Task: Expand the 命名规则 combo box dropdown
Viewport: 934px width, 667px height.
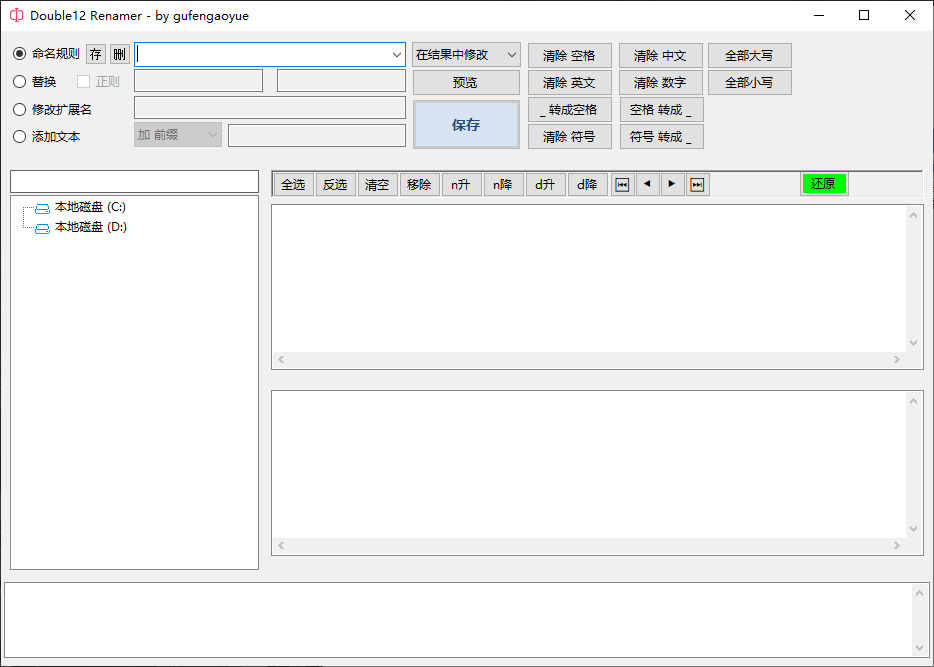Action: pos(396,54)
